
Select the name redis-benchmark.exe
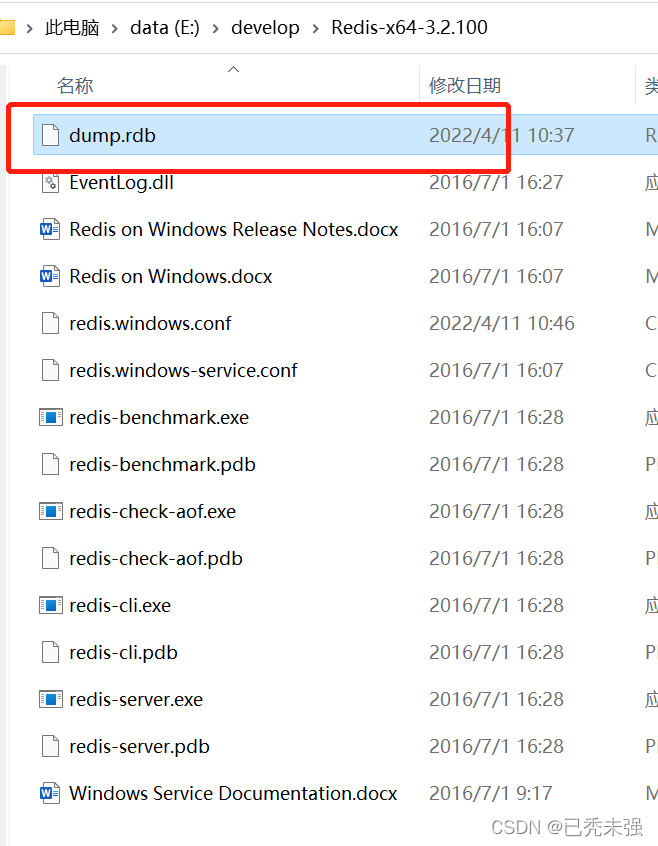(159, 417)
